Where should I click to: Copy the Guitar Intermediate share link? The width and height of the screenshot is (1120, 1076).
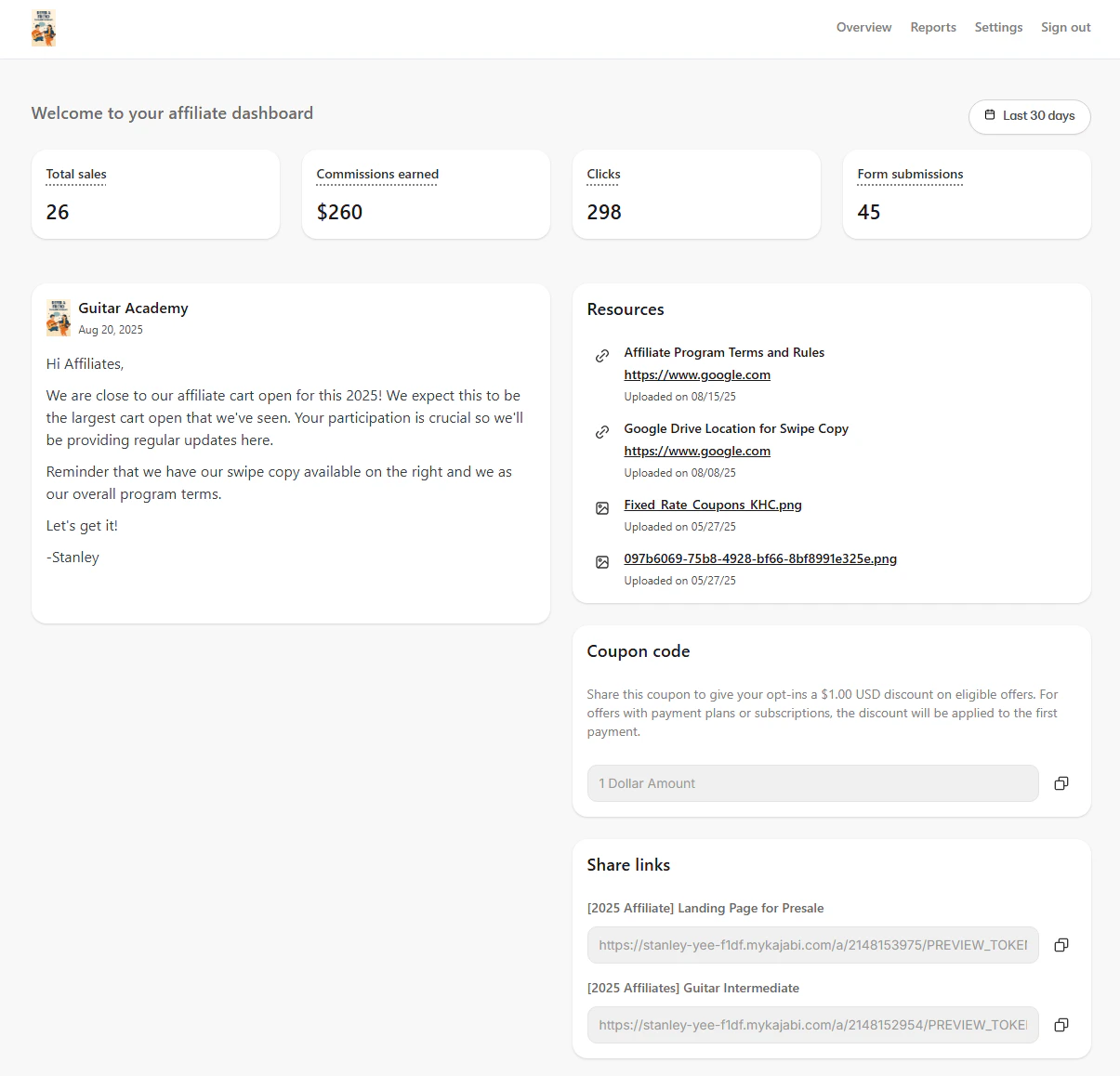click(x=1061, y=1025)
